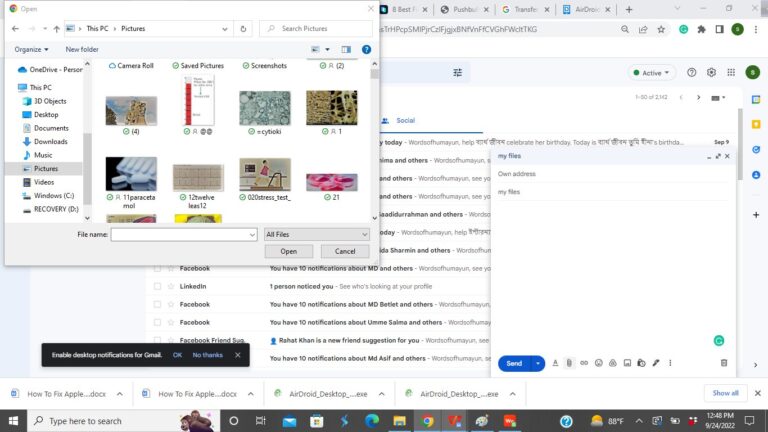Viewport: 768px width, 432px height.
Task: Open Google Keep icon in side panel
Action: [756, 124]
